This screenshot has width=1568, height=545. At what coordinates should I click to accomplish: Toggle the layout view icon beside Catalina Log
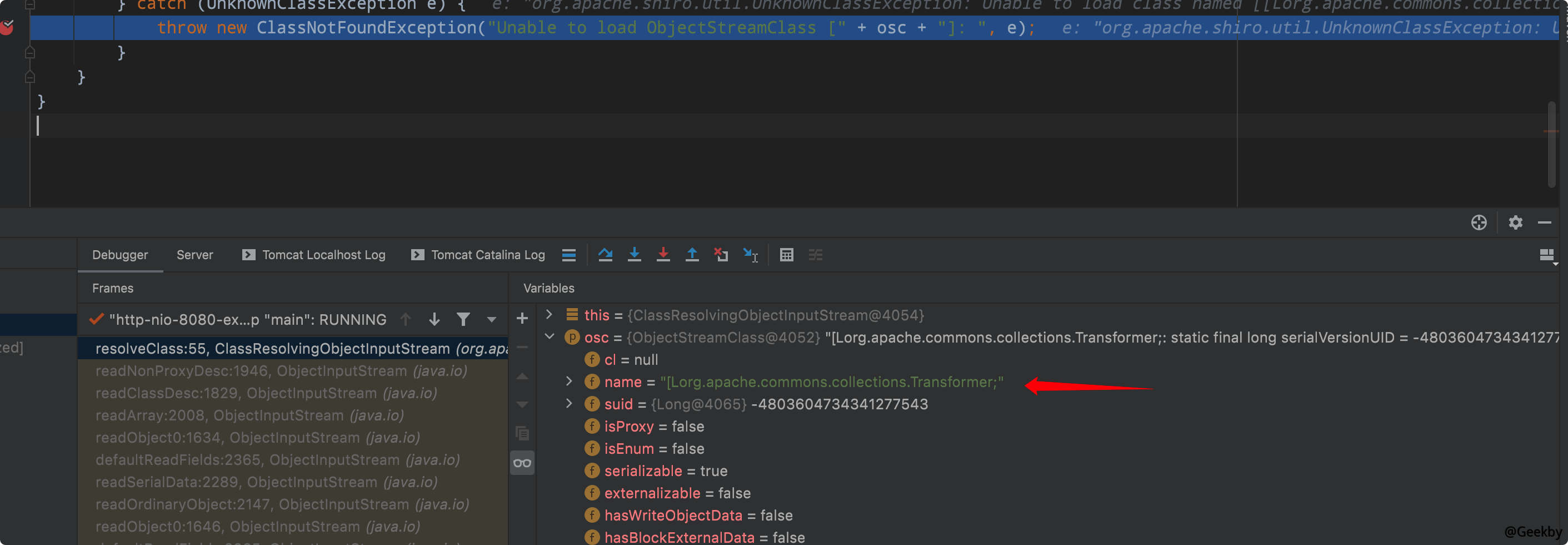[x=568, y=255]
